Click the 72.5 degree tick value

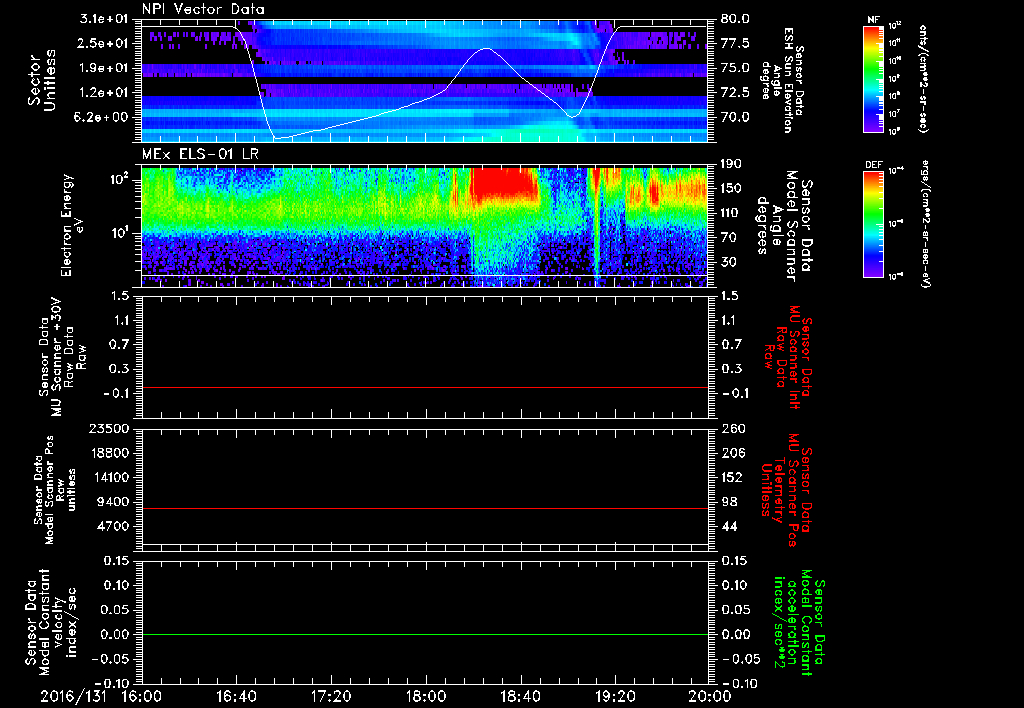pyautogui.click(x=735, y=93)
